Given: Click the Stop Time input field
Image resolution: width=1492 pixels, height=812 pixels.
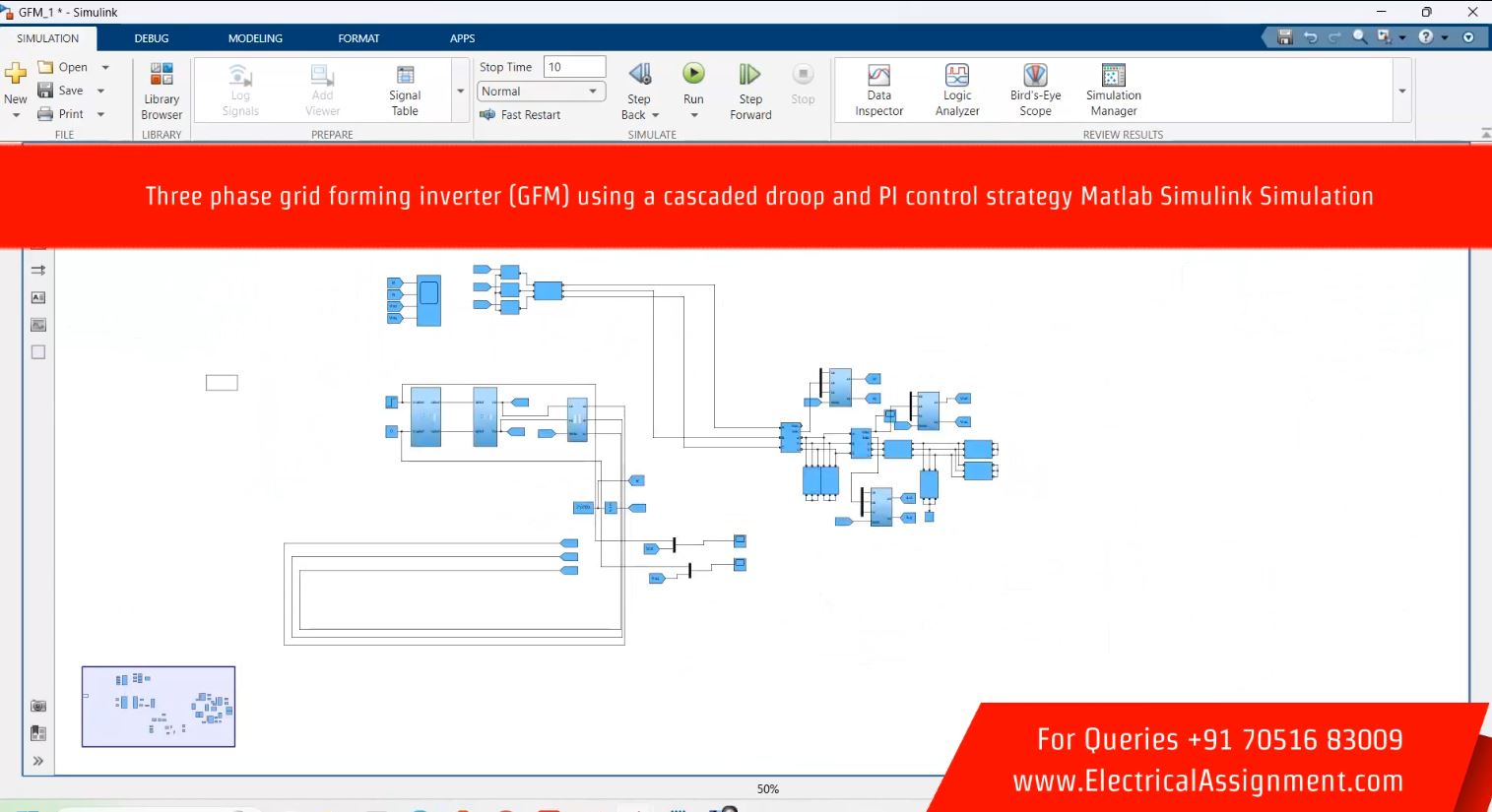Looking at the screenshot, I should pyautogui.click(x=574, y=67).
